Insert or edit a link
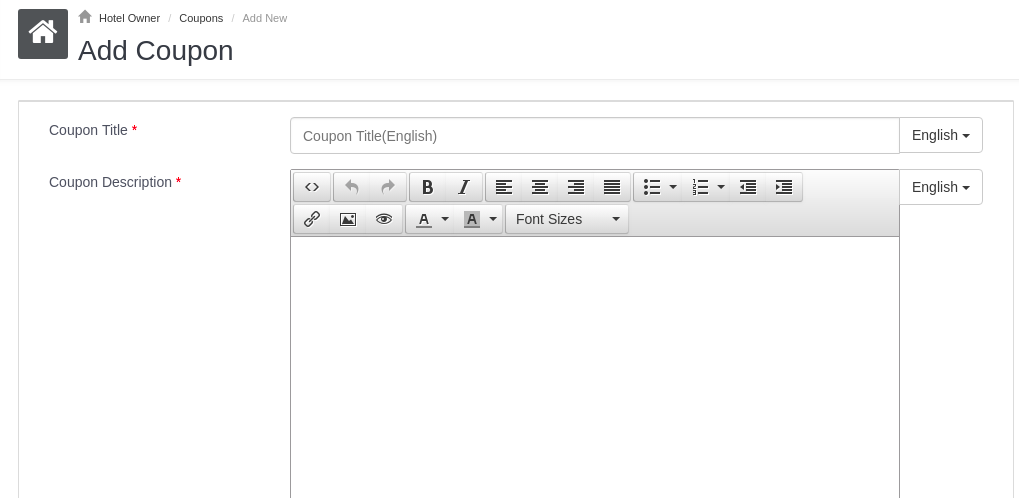1019x498 pixels. click(x=312, y=219)
